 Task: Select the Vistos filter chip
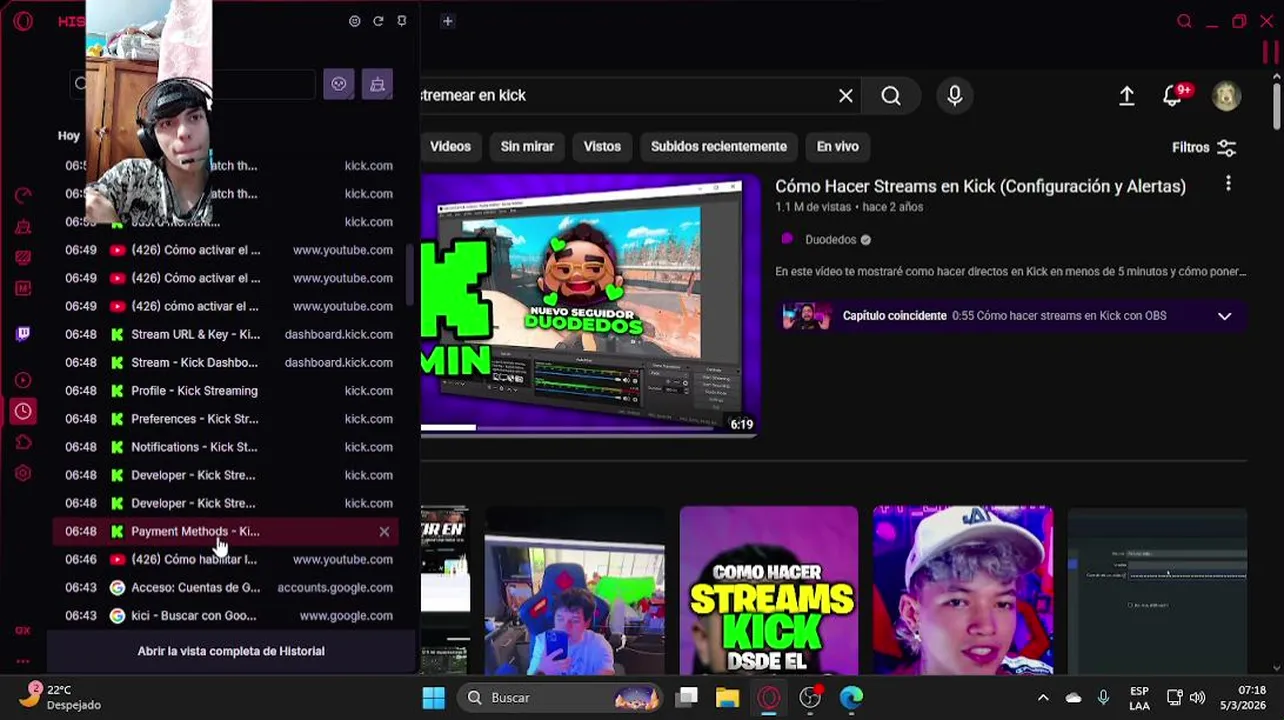602,146
